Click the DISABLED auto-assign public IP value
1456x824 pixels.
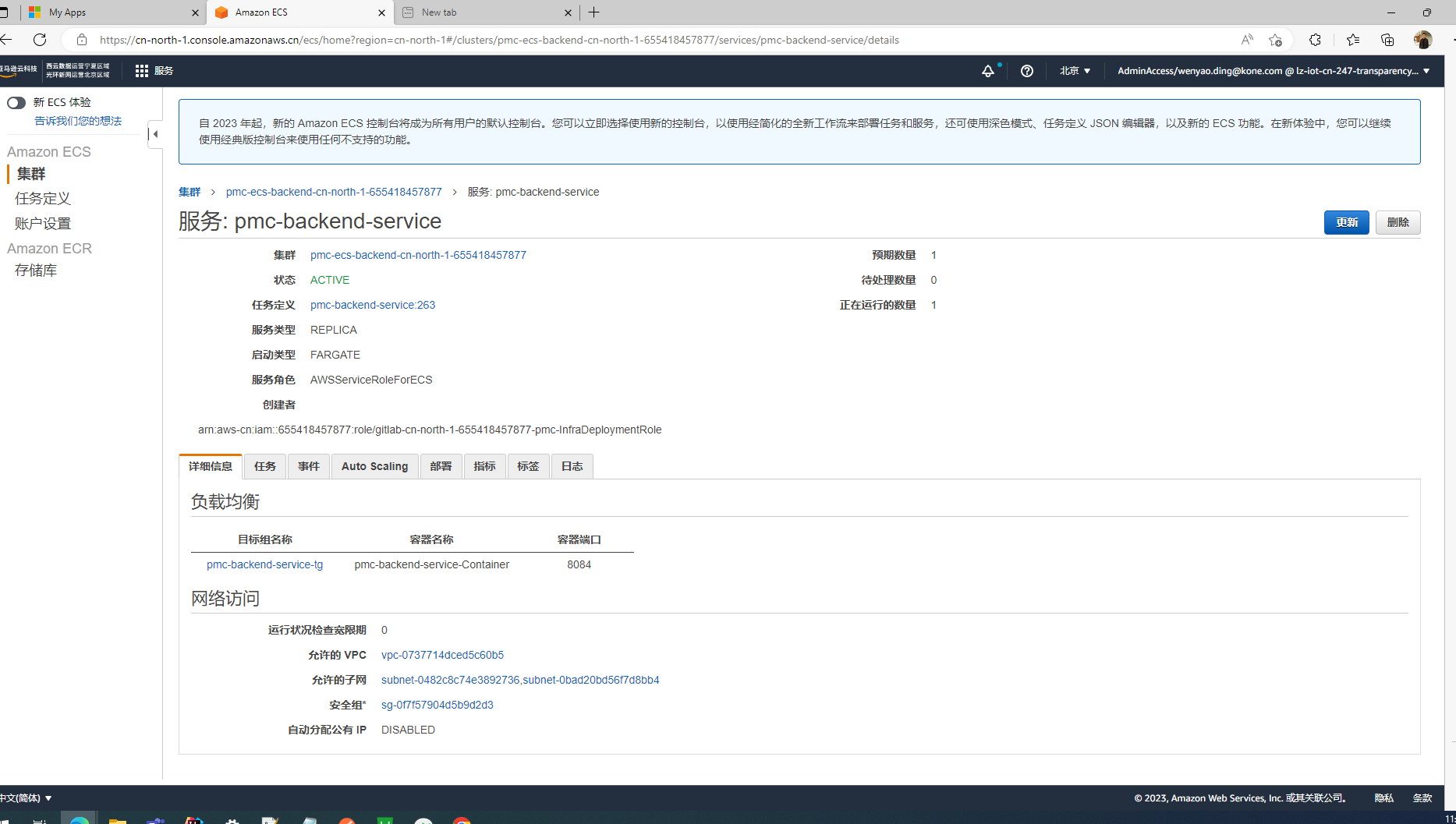409,730
